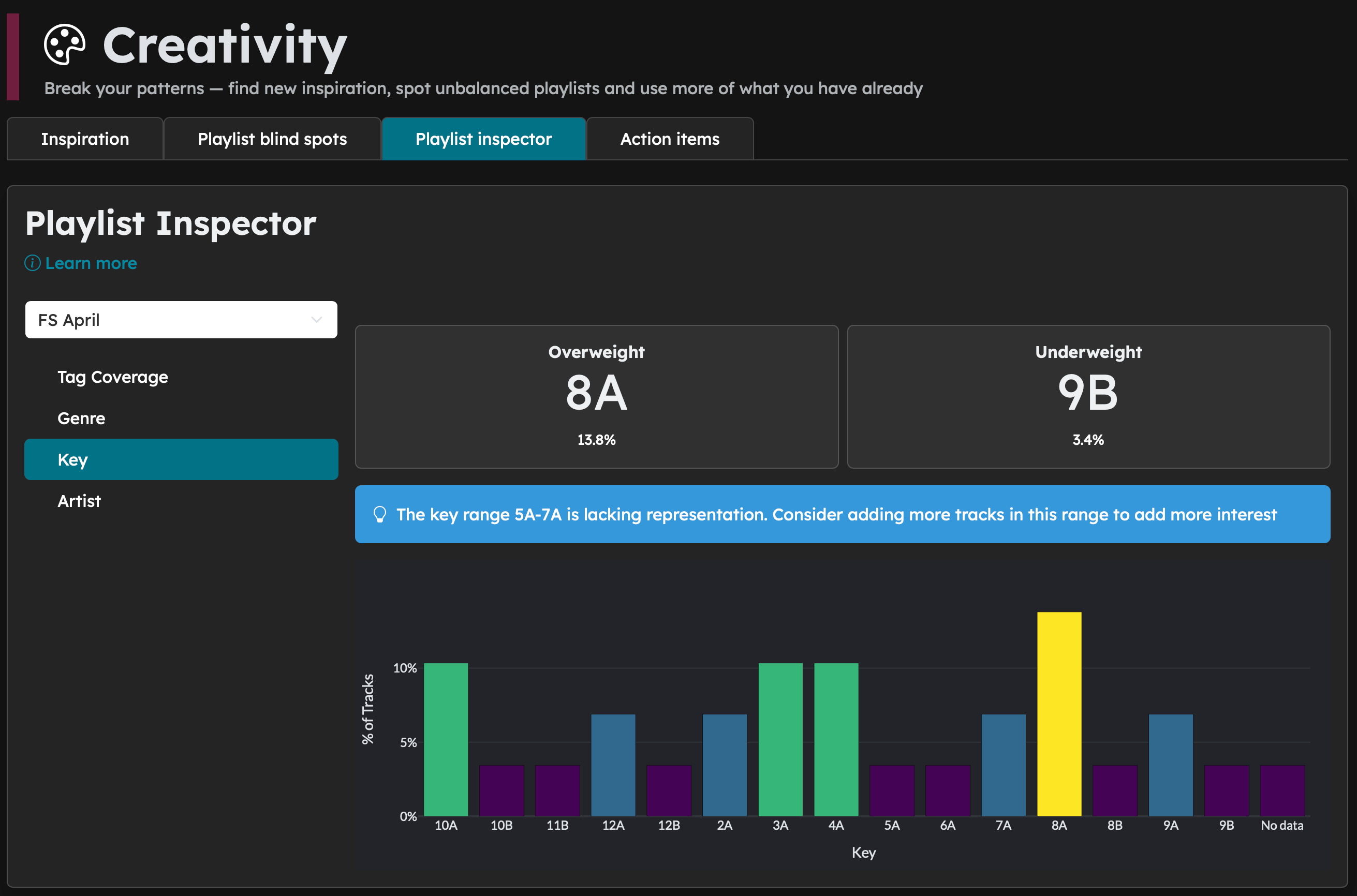Choose the Genre inspector option
The width and height of the screenshot is (1357, 896).
pyautogui.click(x=81, y=419)
